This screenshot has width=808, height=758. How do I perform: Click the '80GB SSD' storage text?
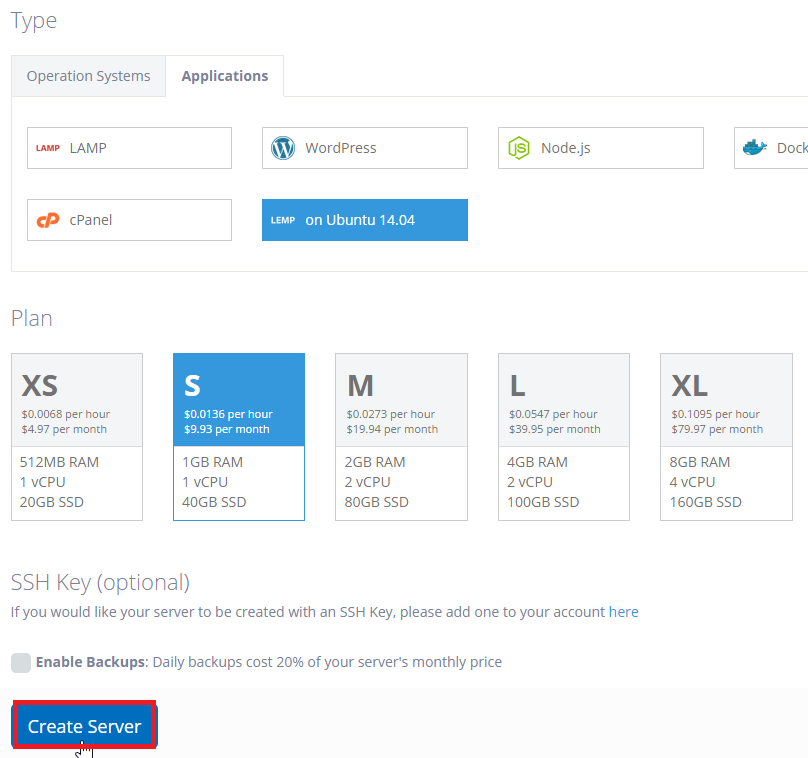[377, 502]
